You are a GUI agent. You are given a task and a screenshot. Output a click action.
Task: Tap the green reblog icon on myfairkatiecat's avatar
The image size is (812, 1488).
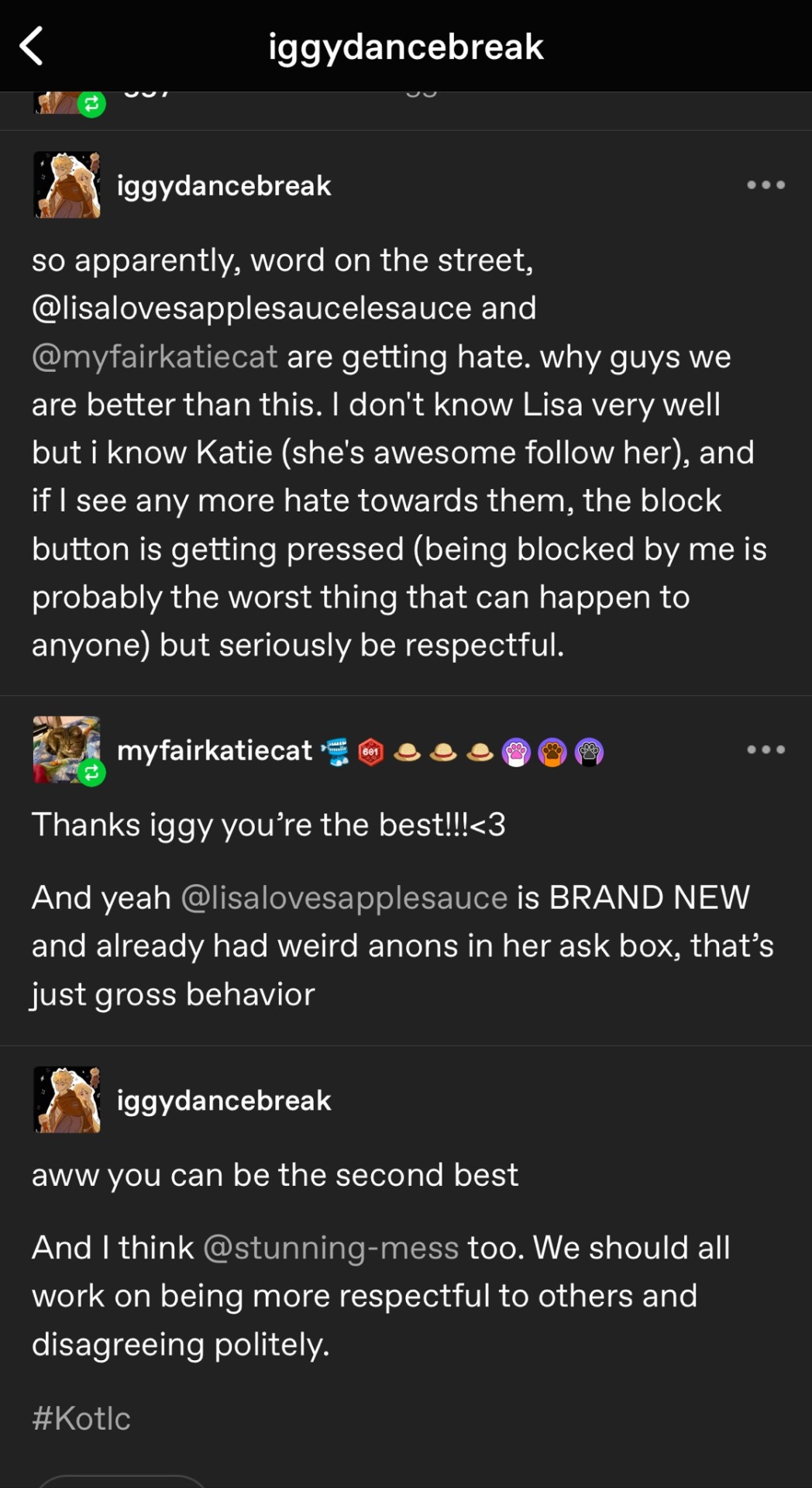pos(91,772)
